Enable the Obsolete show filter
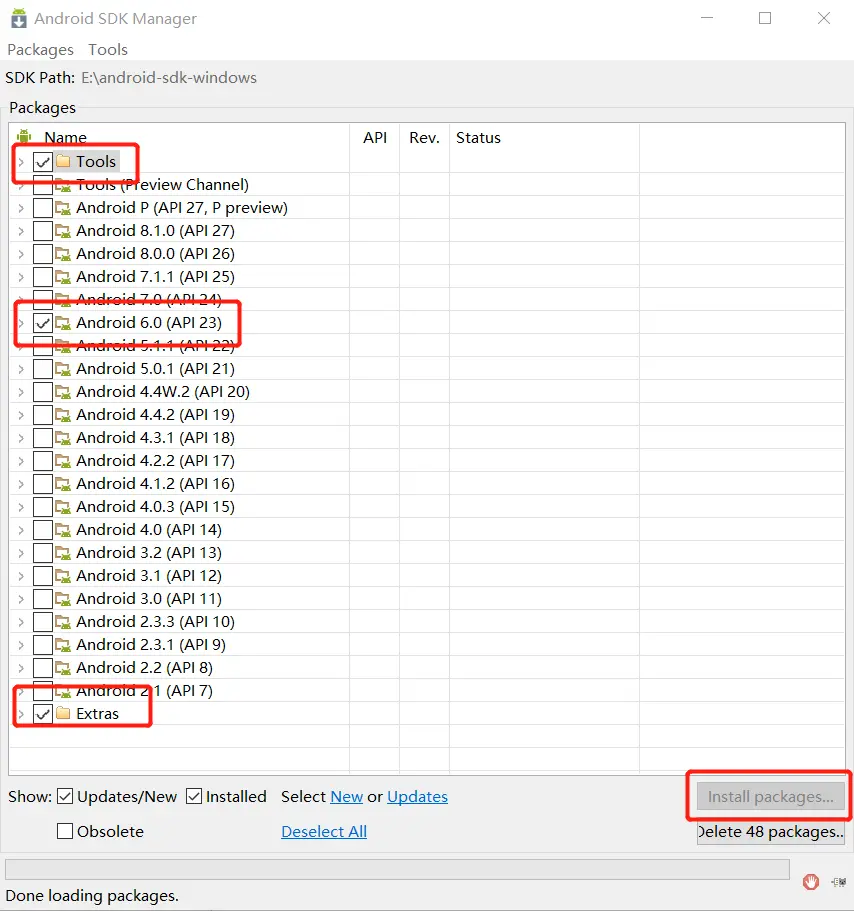Image resolution: width=854 pixels, height=911 pixels. tap(65, 831)
